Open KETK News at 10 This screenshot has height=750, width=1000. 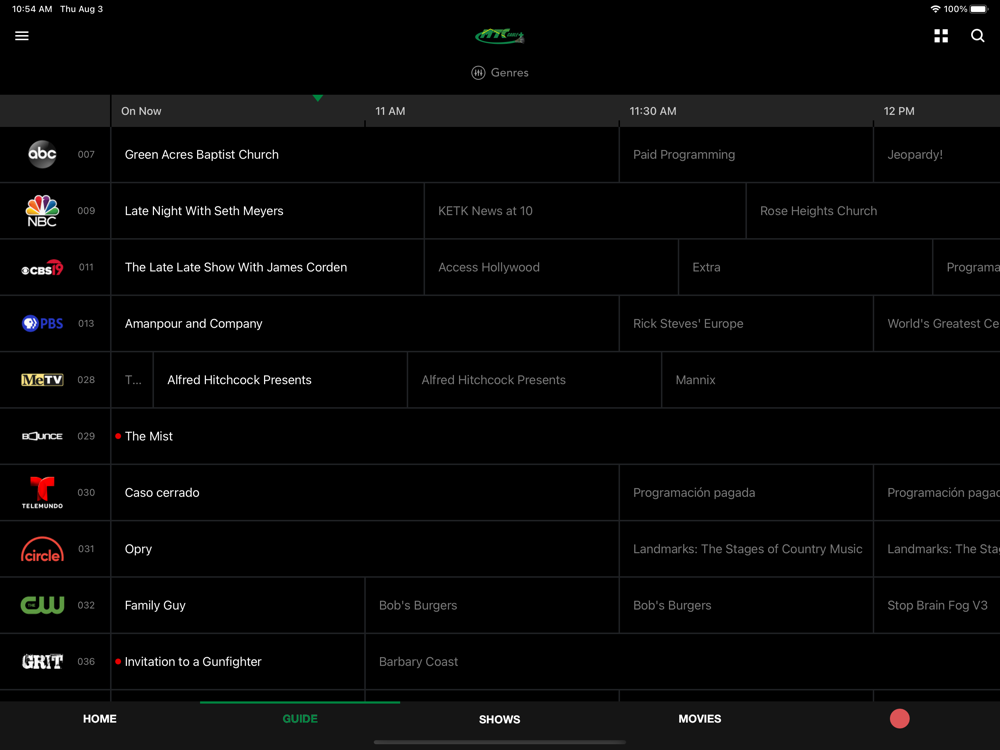(585, 210)
